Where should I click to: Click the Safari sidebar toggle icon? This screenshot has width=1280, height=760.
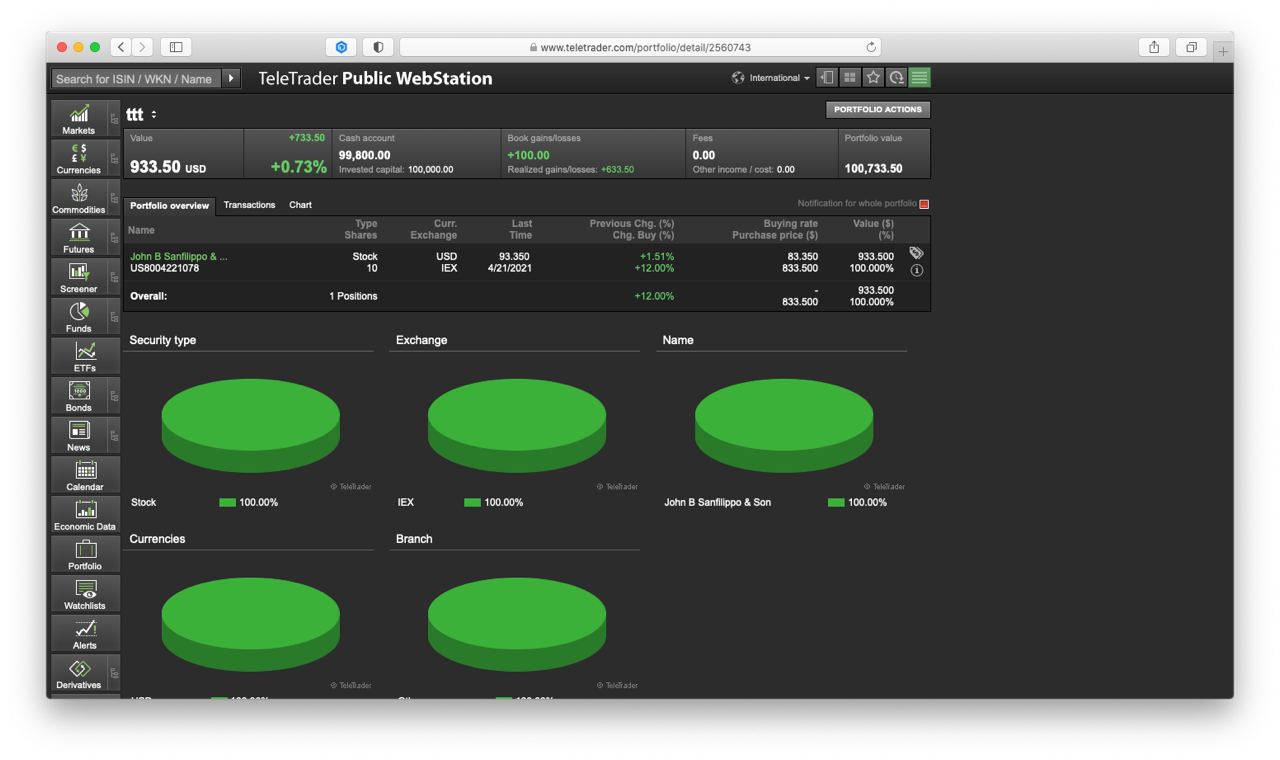point(176,47)
